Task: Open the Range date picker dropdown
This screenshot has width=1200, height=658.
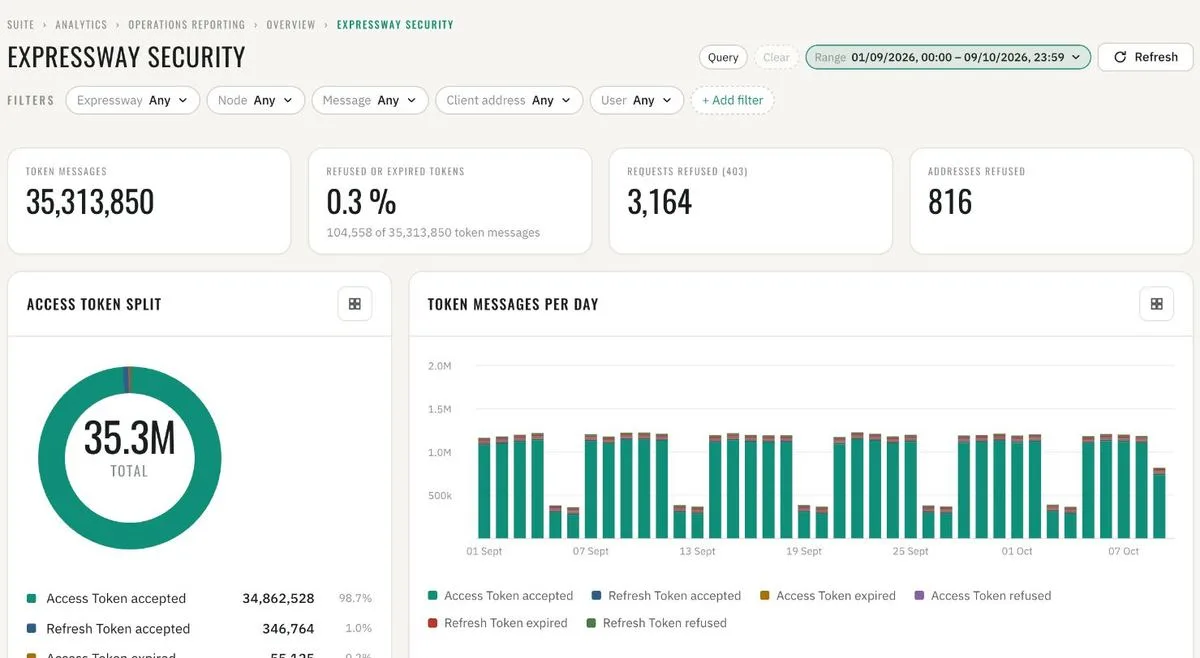Action: click(x=948, y=57)
